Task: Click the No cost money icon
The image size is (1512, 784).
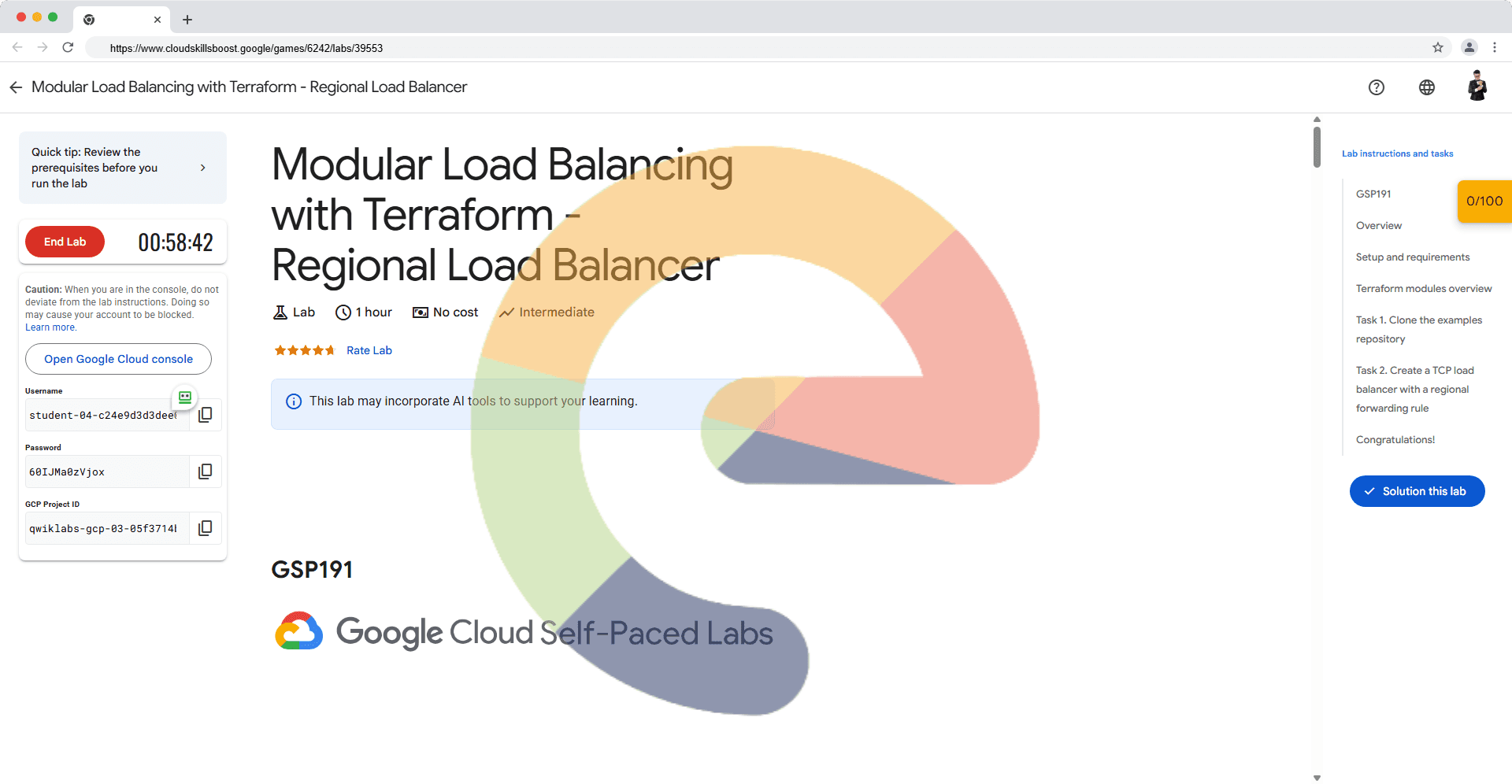Action: [x=421, y=312]
